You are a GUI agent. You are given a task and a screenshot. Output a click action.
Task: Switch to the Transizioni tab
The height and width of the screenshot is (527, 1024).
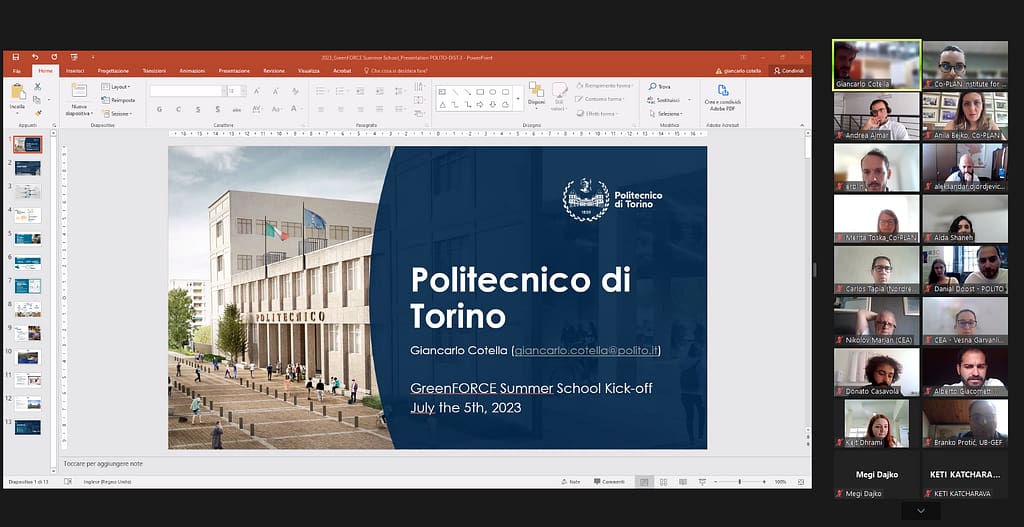tap(154, 71)
